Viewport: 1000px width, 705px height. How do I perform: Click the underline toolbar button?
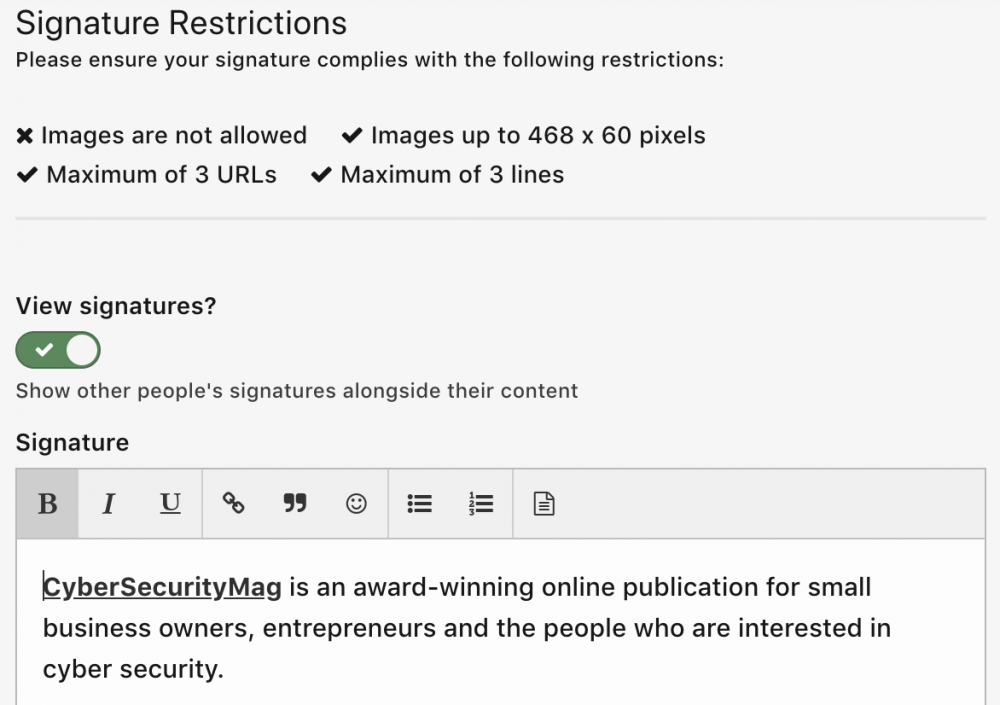pyautogui.click(x=171, y=503)
